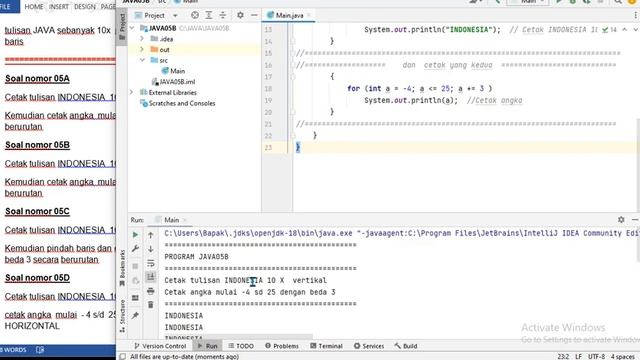Image resolution: width=640 pixels, height=360 pixels.
Task: Go to previous highlighted problem arrow in editor
Action: click(624, 30)
